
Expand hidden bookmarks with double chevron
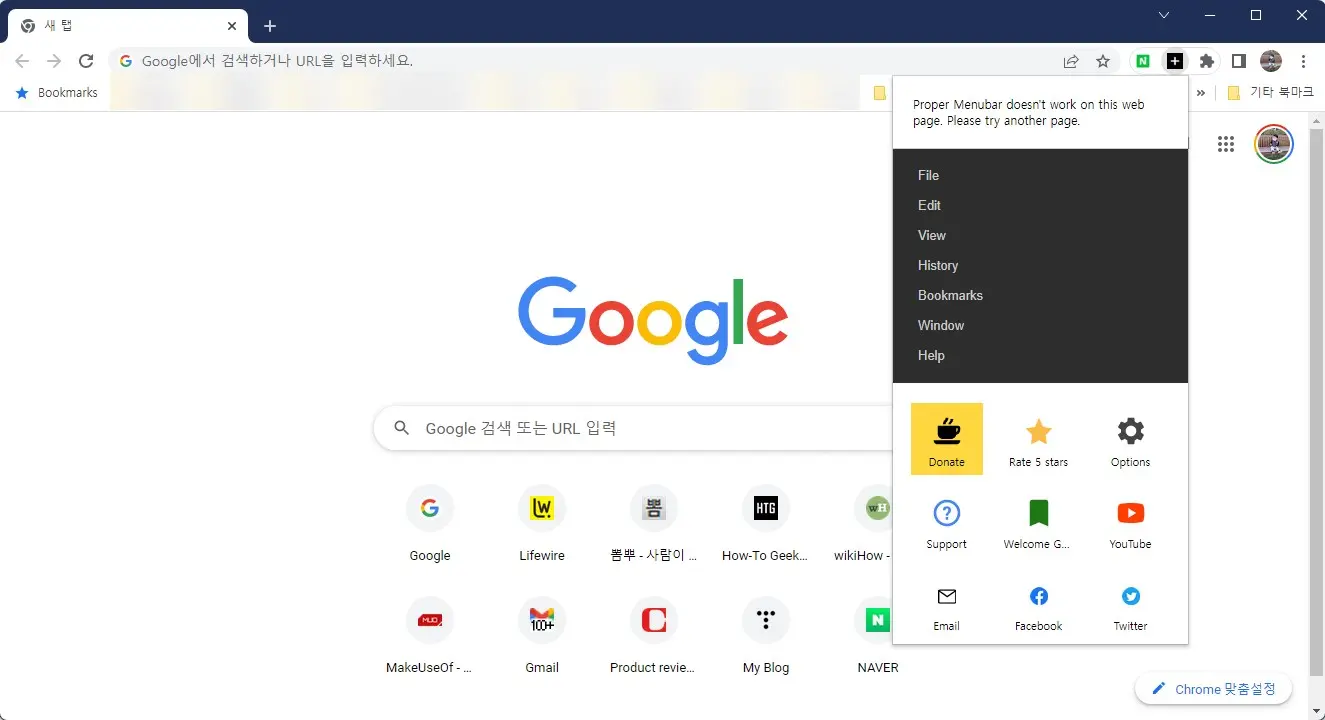(1201, 93)
